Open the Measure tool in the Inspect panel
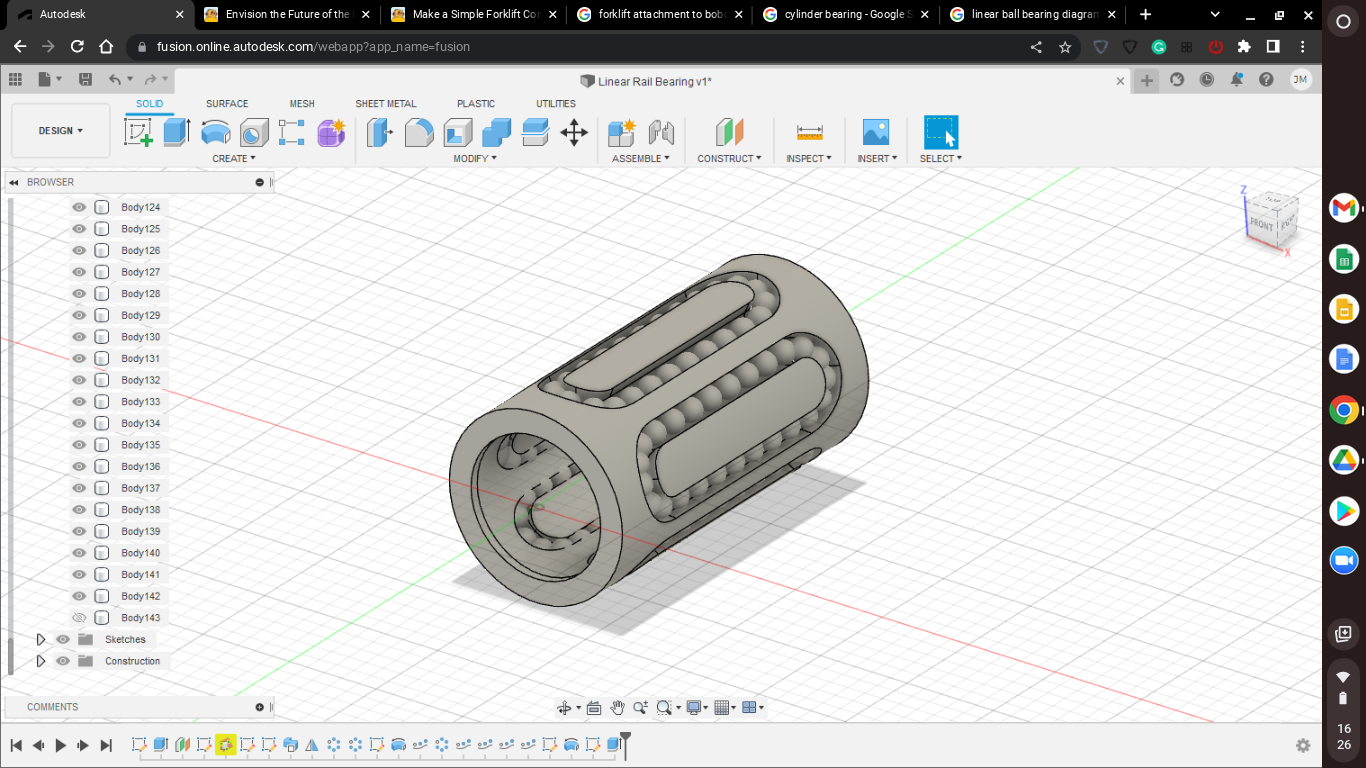 807,131
